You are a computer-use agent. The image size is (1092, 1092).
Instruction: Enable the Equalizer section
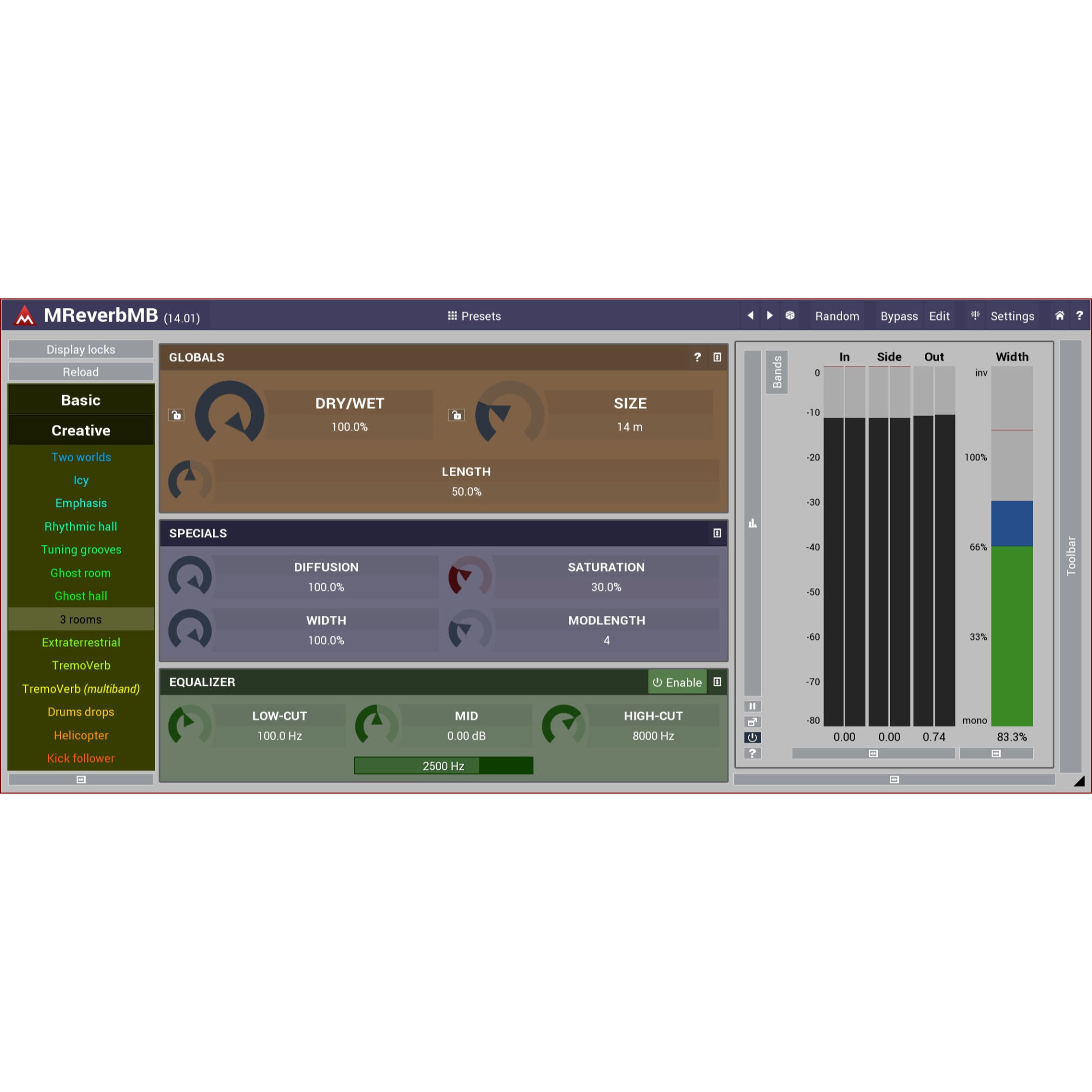tap(677, 682)
